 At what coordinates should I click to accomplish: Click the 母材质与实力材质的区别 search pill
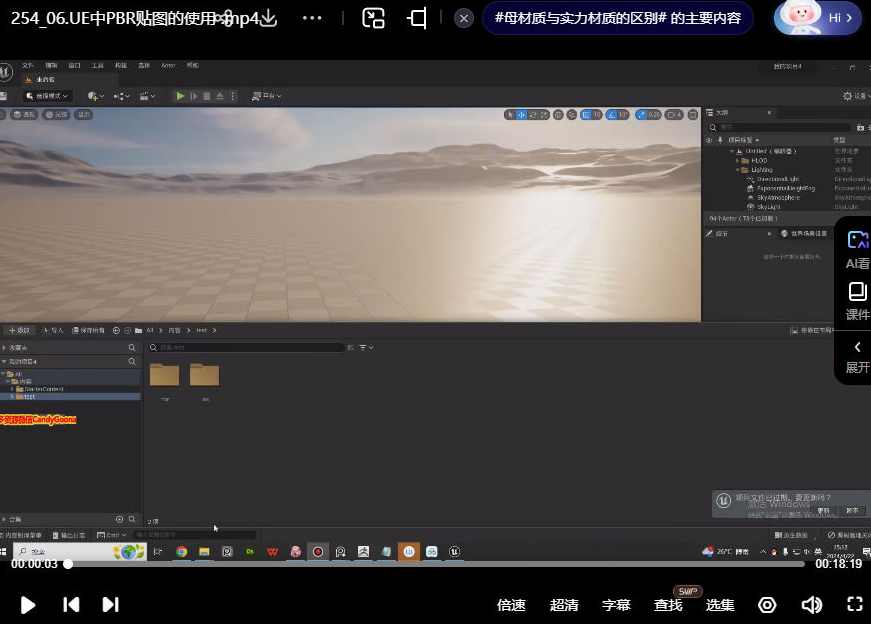[617, 17]
